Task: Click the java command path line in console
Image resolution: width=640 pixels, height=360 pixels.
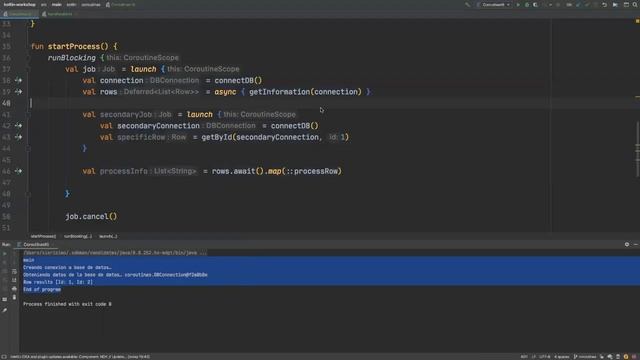Action: pos(115,253)
